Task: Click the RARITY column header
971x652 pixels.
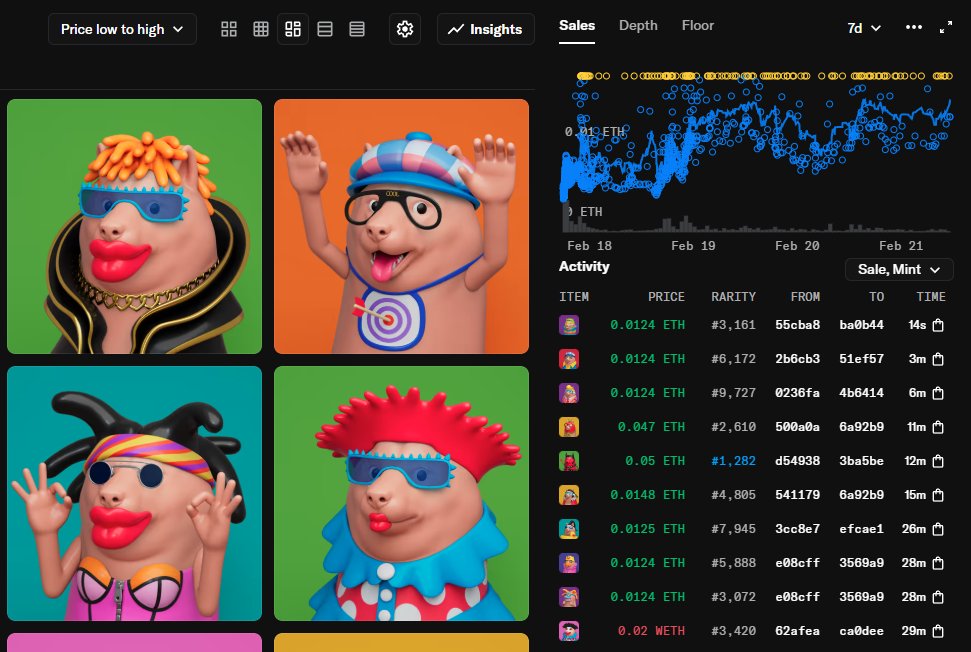Action: pyautogui.click(x=733, y=297)
